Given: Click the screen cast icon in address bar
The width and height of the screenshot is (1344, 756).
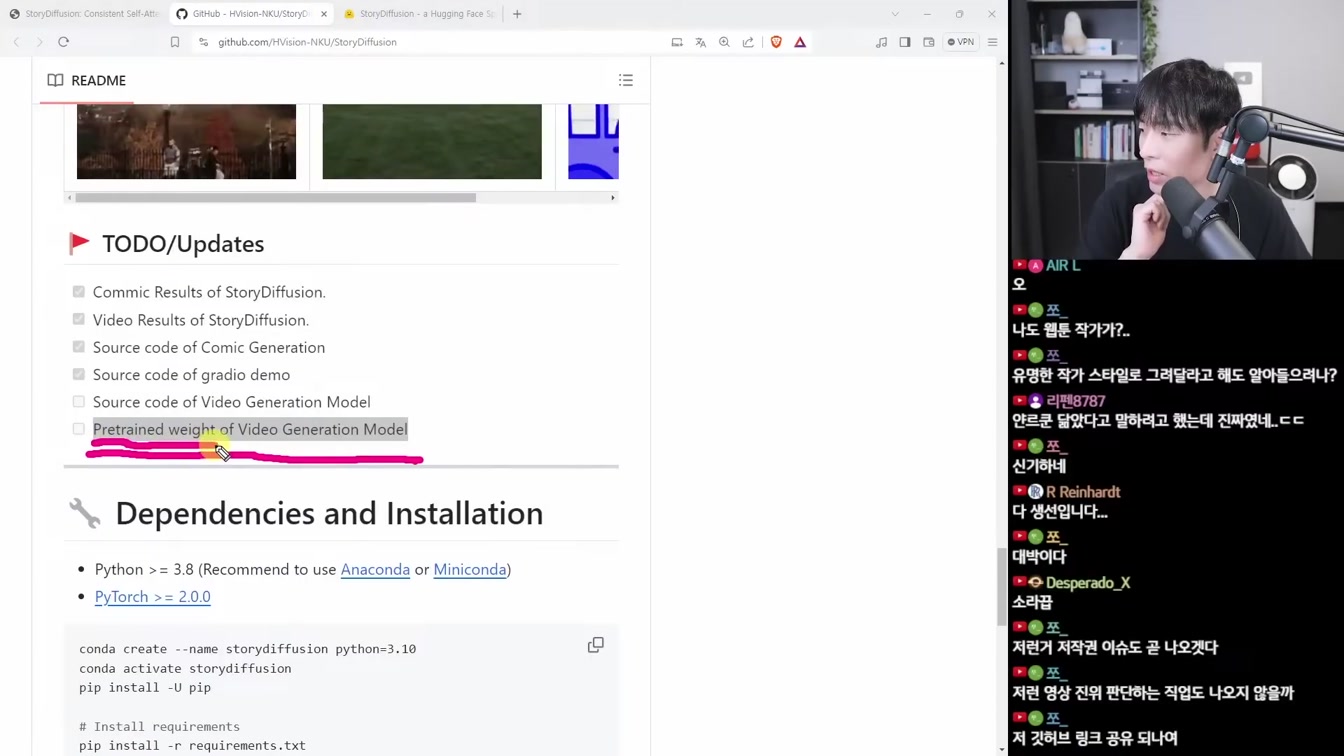Looking at the screenshot, I should 677,42.
